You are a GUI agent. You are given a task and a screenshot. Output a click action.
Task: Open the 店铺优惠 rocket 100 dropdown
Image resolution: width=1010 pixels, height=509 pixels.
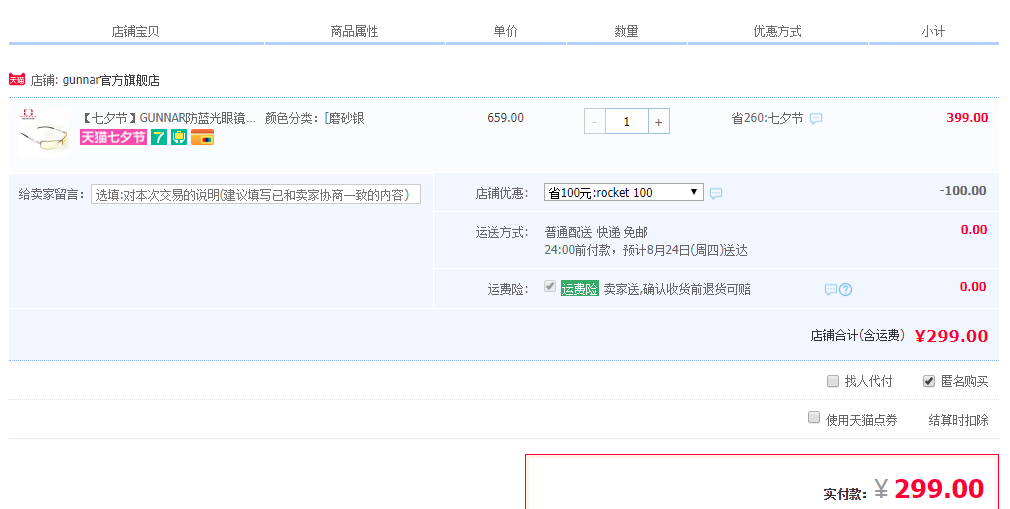(624, 192)
